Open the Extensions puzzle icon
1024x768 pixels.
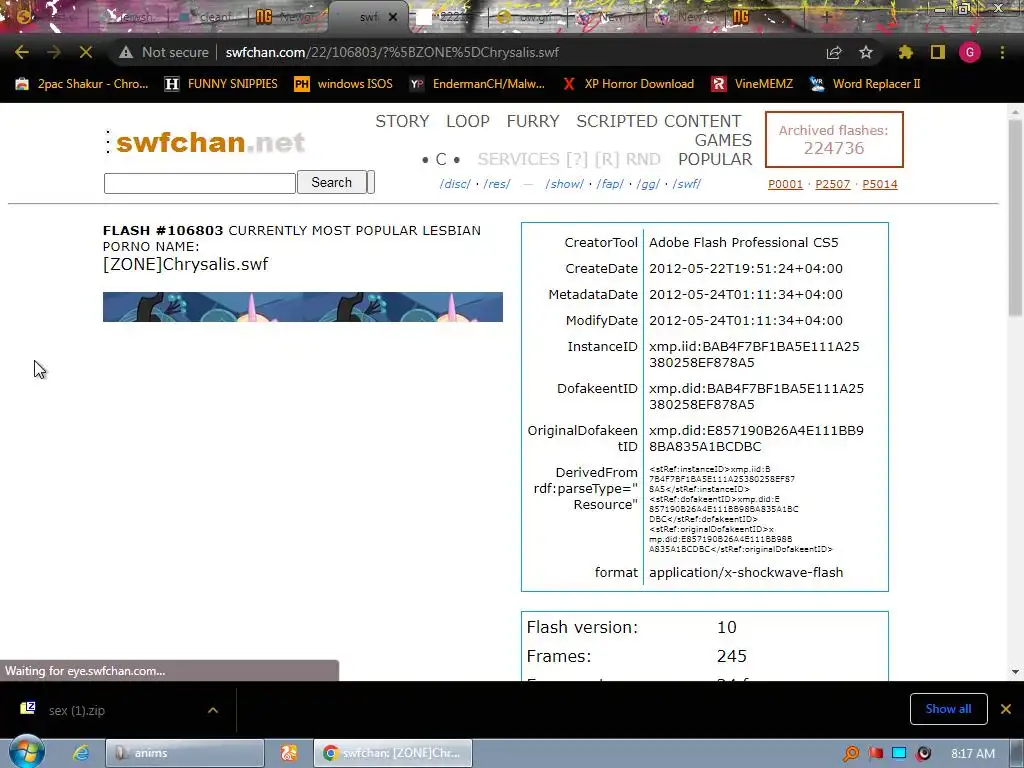(x=905, y=52)
